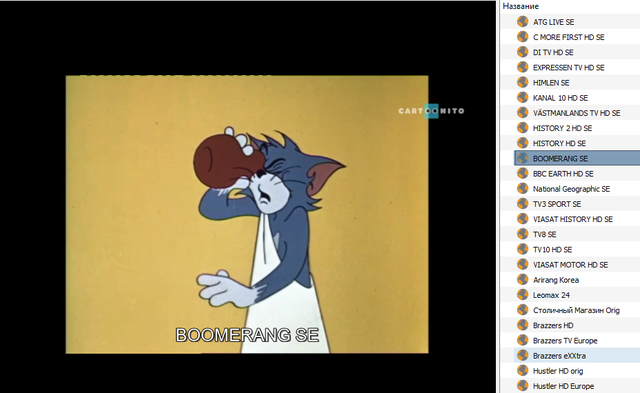The height and width of the screenshot is (393, 640).
Task: Click the Название column header
Action: (x=520, y=6)
